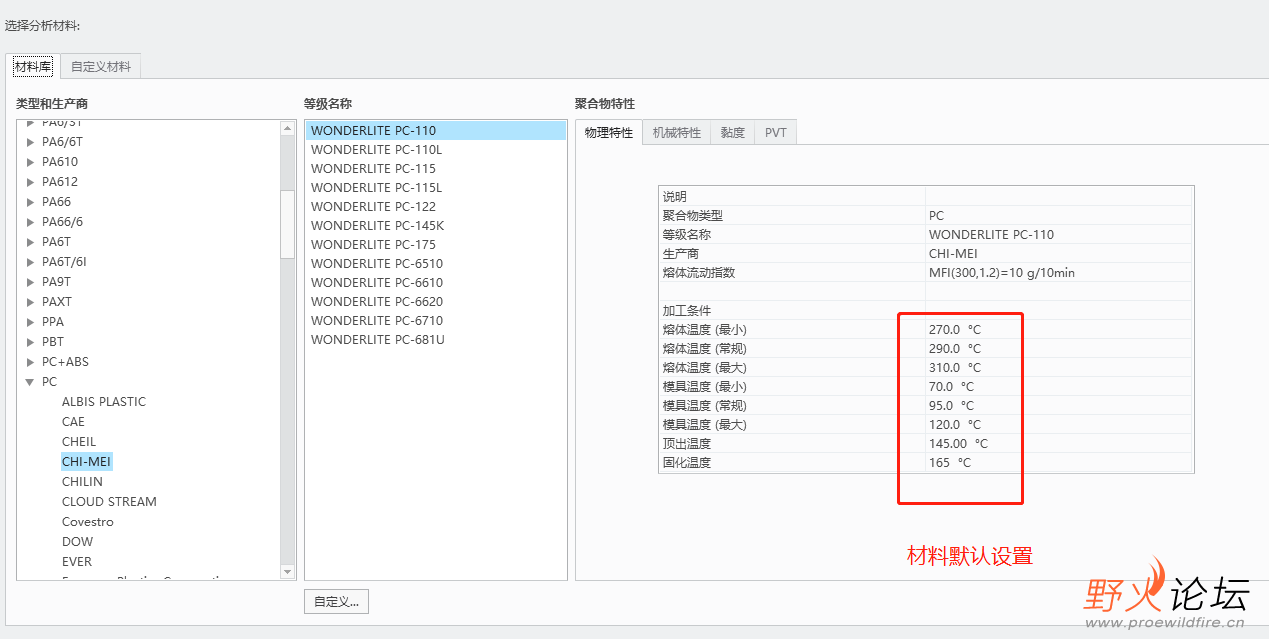Viewport: 1269px width, 639px height.
Task: Select DOW manufacturer
Action: click(77, 542)
